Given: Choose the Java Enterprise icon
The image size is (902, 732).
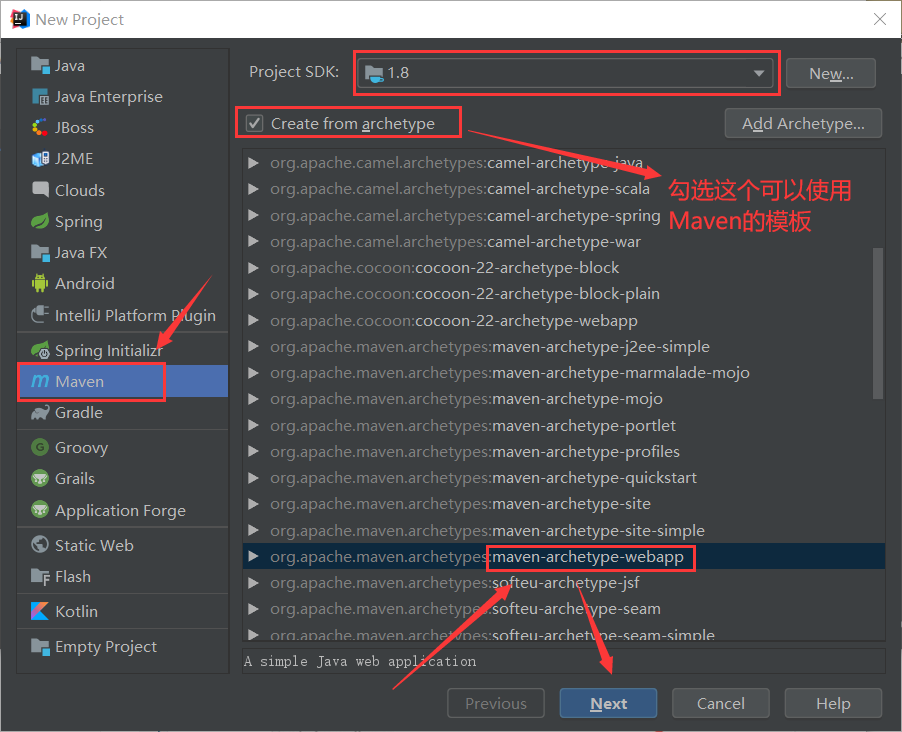Looking at the screenshot, I should pyautogui.click(x=40, y=97).
